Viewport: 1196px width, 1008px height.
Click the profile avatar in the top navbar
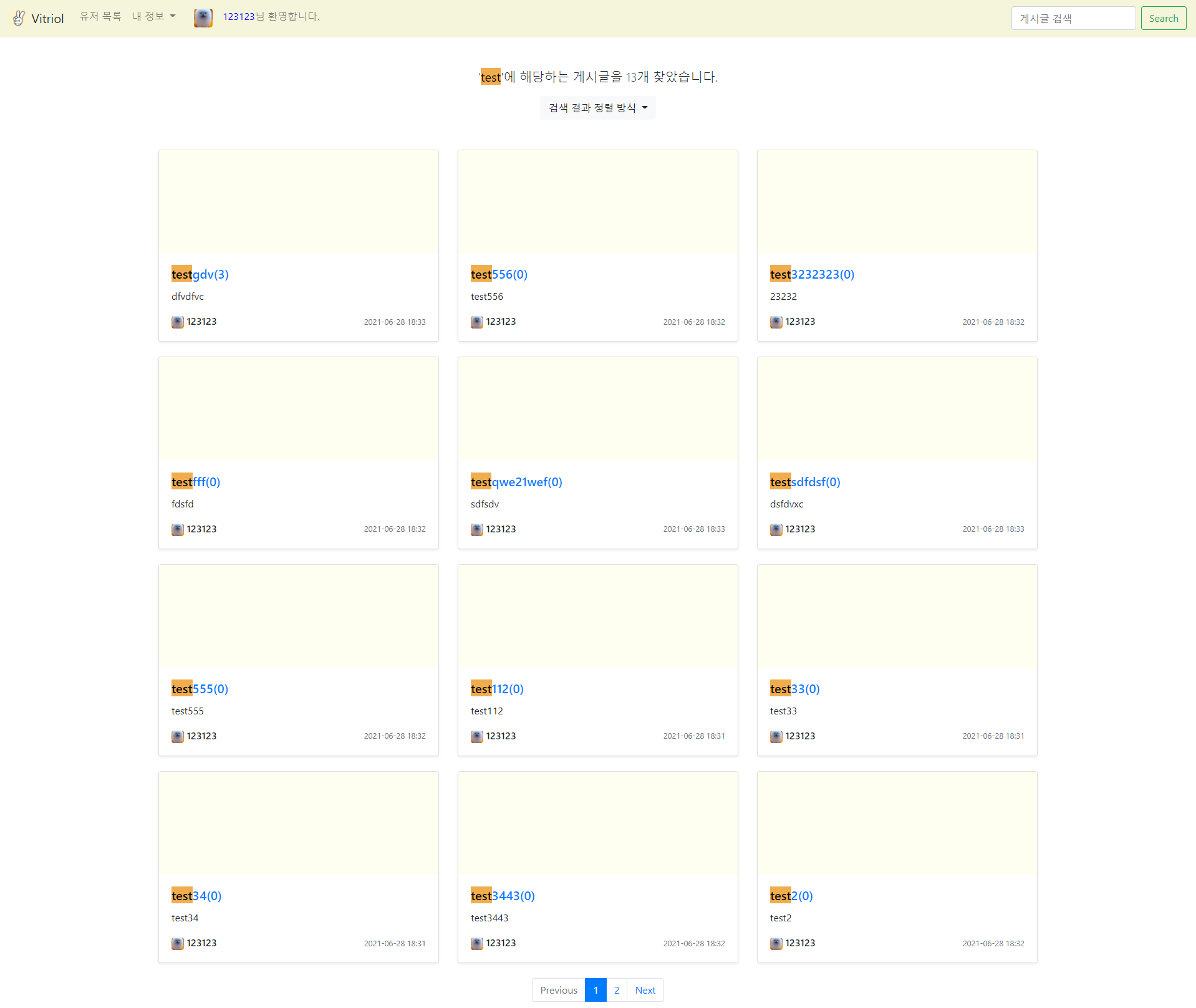click(203, 17)
